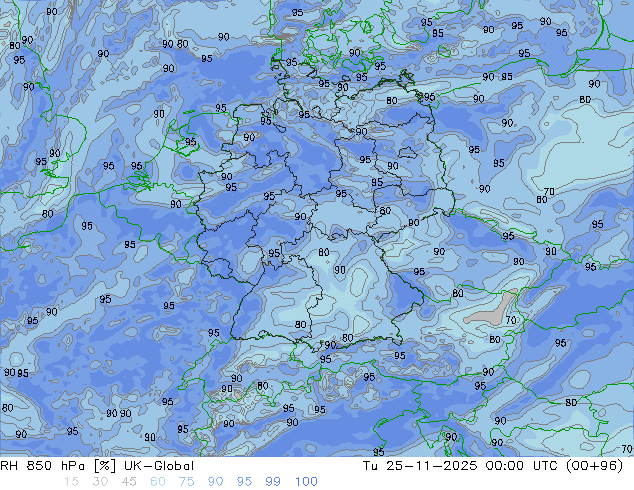This screenshot has height=490, width=634.
Task: Select the legend value 15
Action: tap(71, 482)
